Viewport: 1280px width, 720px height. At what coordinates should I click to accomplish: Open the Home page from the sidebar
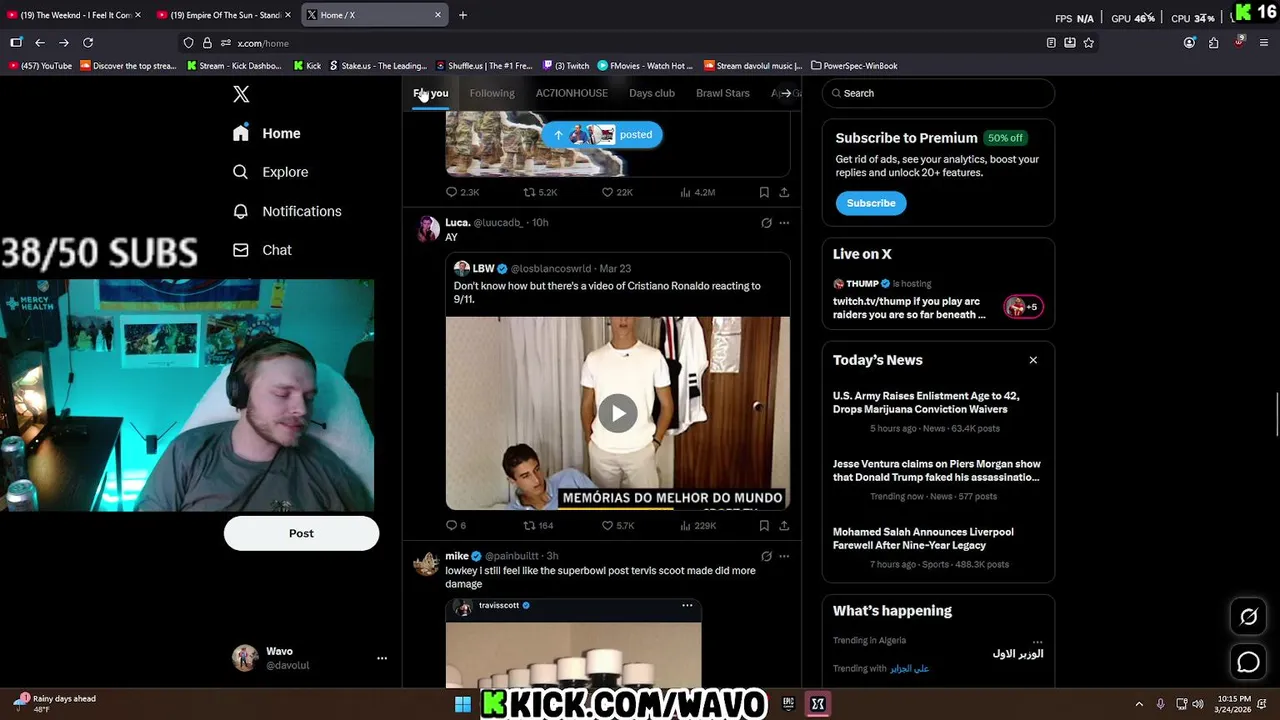click(266, 133)
